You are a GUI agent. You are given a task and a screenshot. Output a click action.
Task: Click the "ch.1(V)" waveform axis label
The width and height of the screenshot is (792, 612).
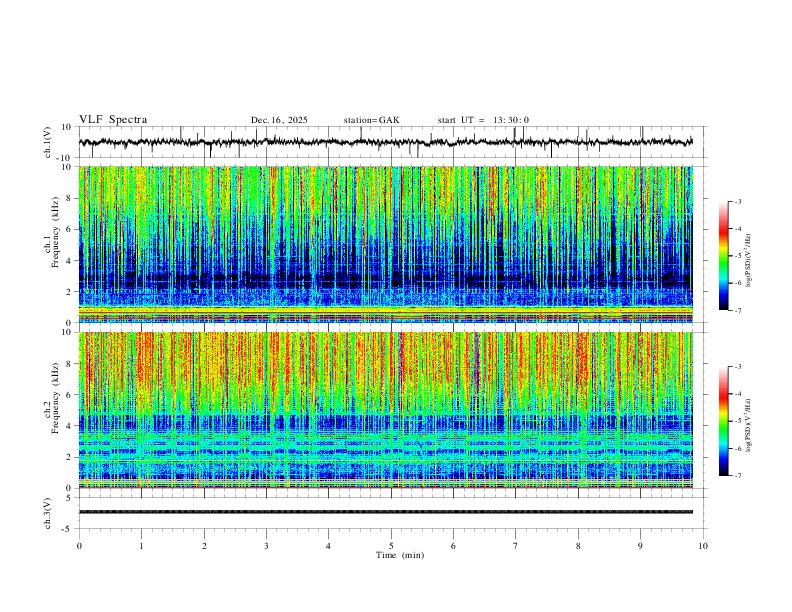tap(48, 142)
